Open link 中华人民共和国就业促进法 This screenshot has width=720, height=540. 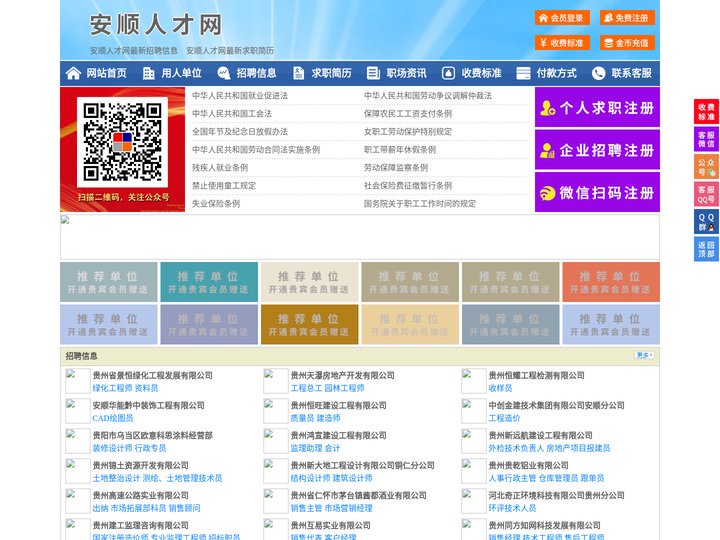(240, 96)
